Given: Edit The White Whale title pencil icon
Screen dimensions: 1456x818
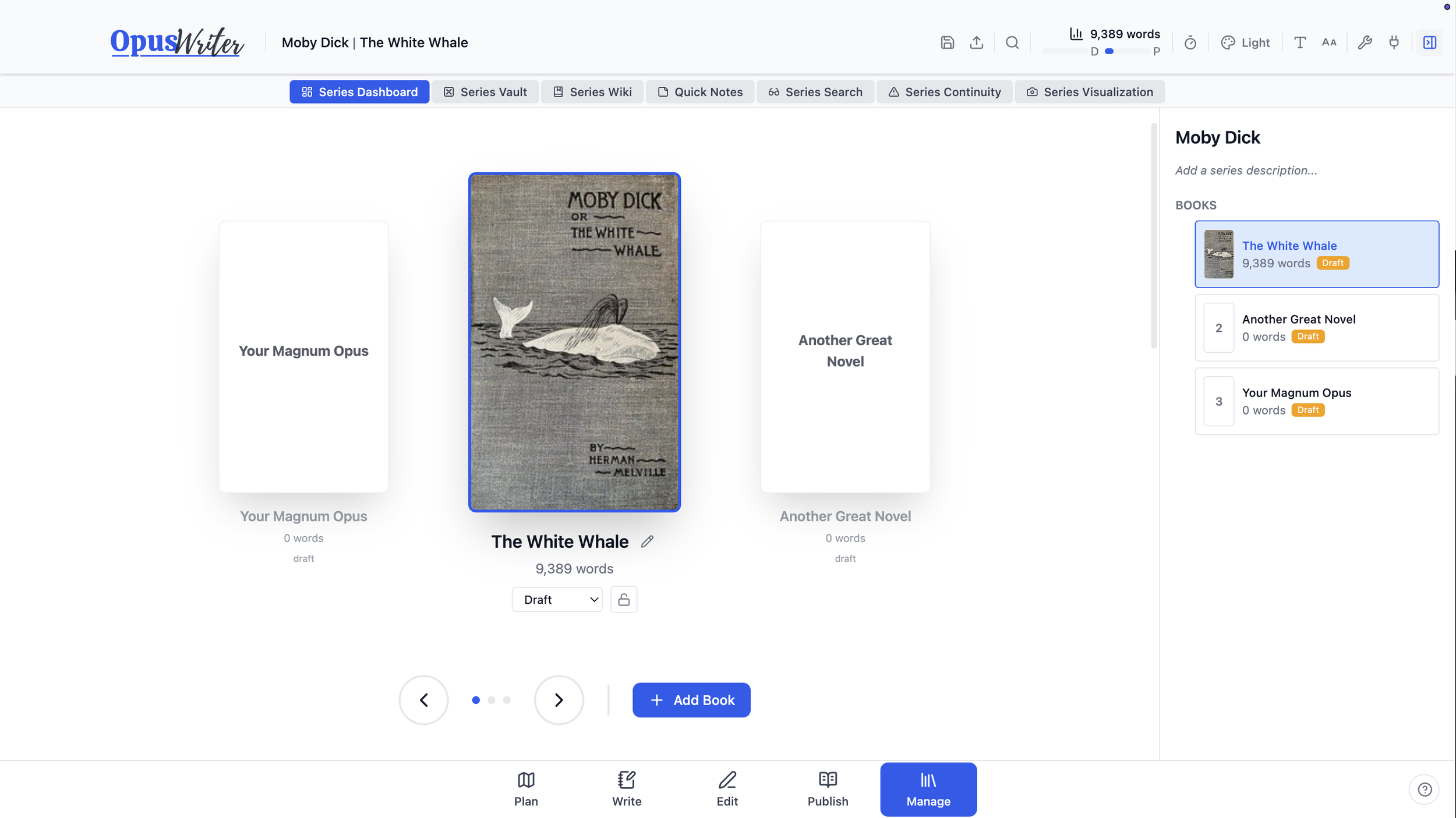Looking at the screenshot, I should (x=647, y=541).
